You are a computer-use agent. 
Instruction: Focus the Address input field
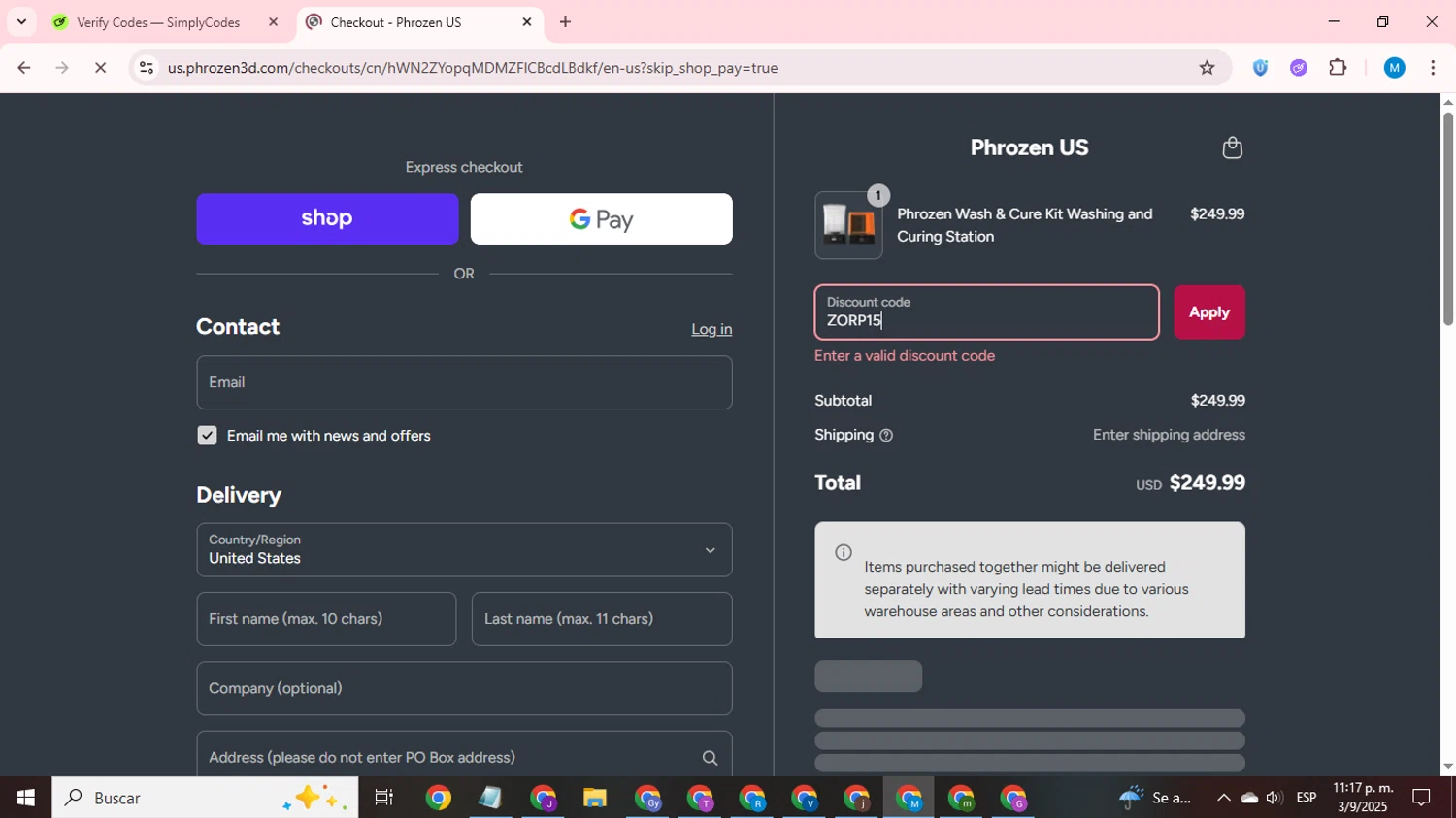464,754
